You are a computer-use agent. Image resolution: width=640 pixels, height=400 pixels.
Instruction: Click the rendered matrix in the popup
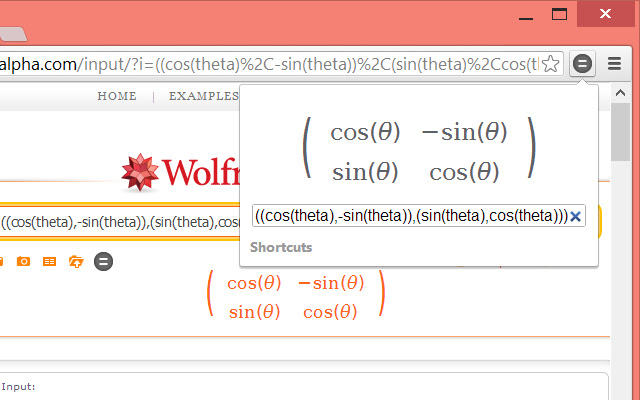(419, 149)
